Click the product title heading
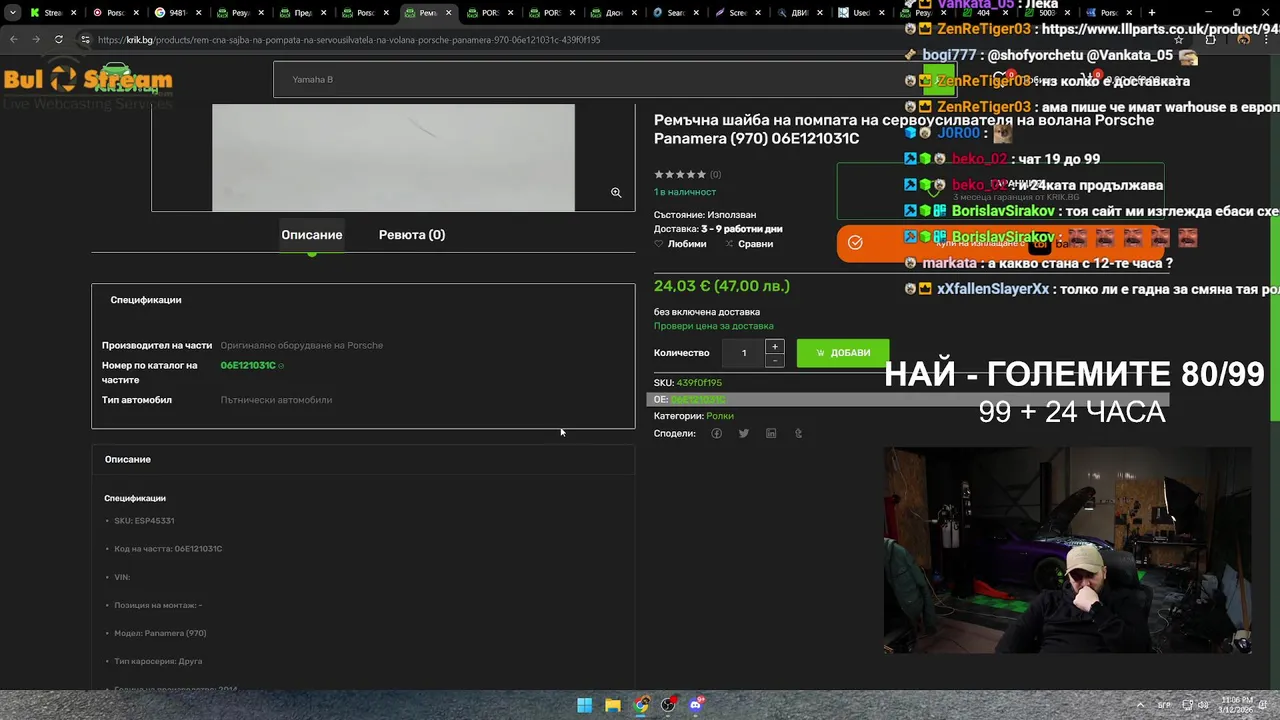Viewport: 1280px width, 720px height. (x=904, y=129)
